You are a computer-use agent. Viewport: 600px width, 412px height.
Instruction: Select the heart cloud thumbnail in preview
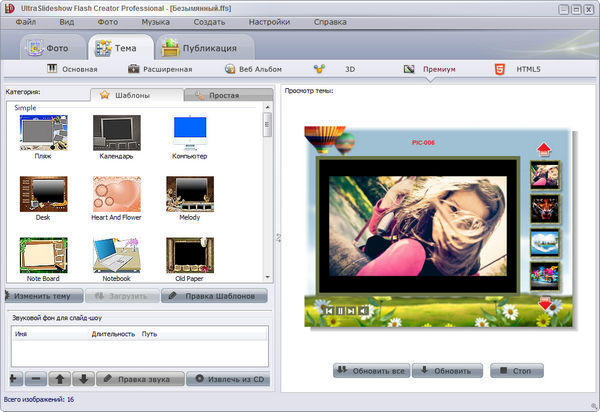pos(545,243)
